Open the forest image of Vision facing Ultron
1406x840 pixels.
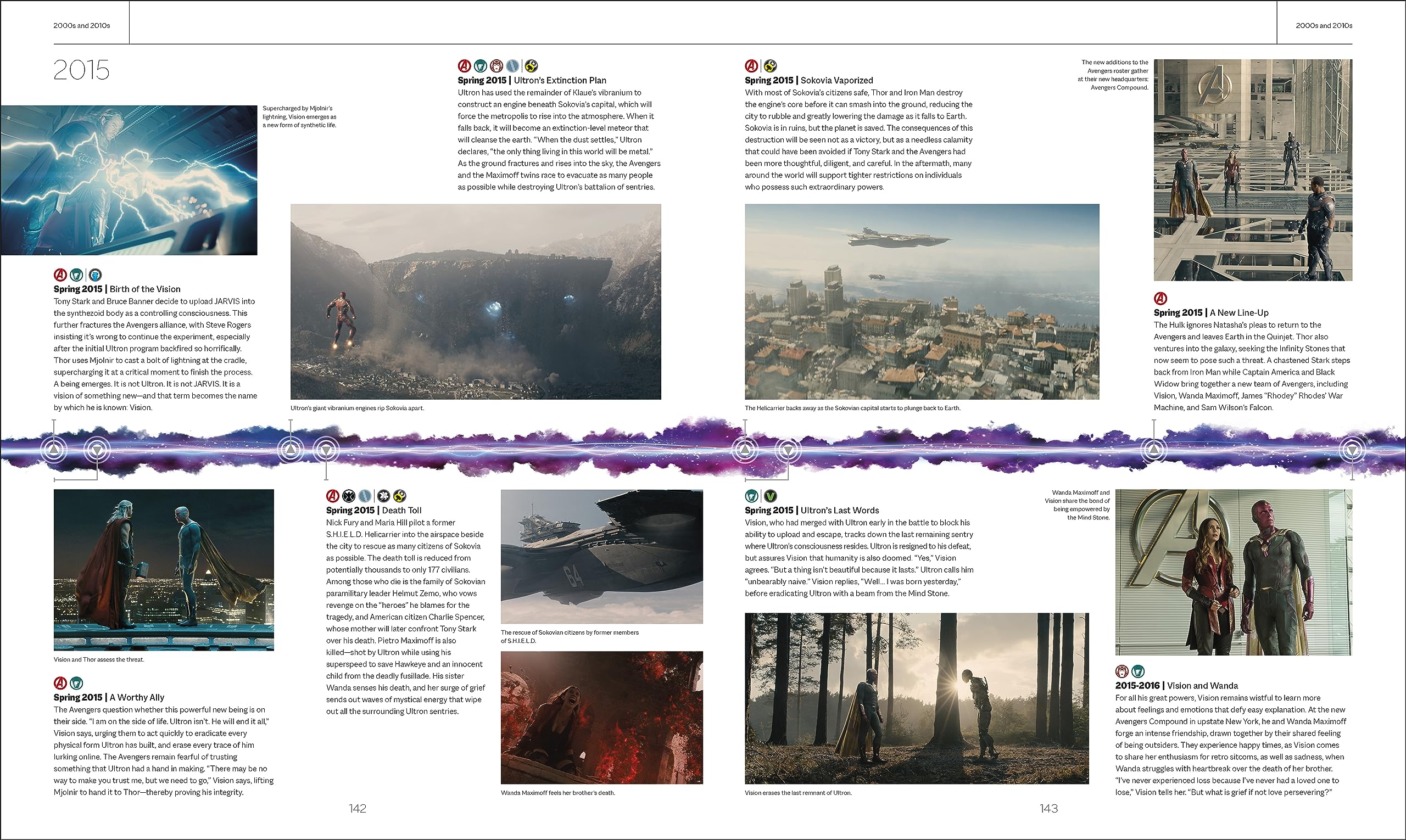pyautogui.click(x=917, y=698)
